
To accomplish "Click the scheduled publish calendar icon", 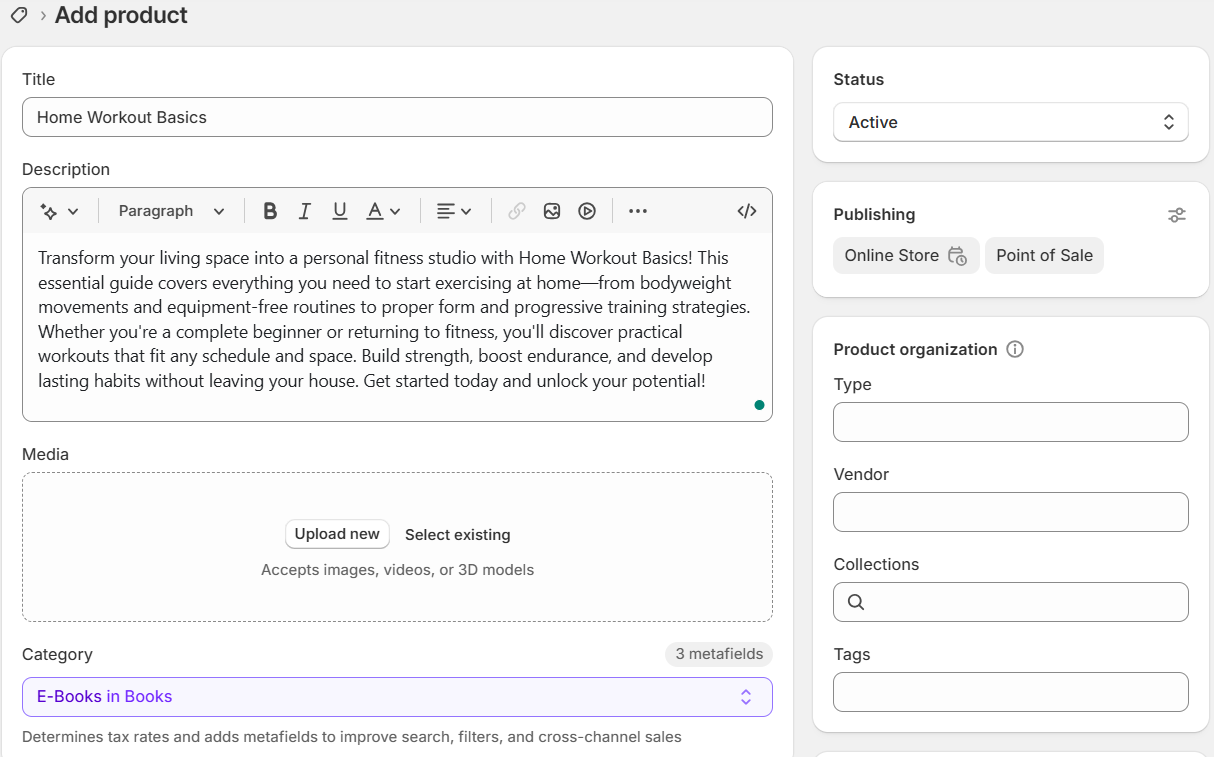I will [957, 256].
